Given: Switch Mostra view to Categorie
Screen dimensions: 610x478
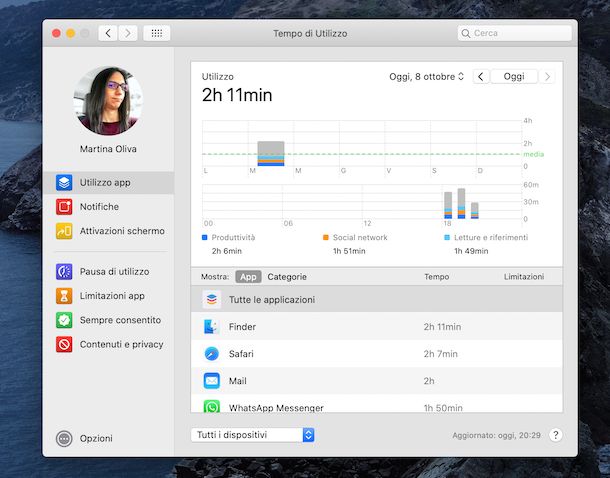Looking at the screenshot, I should [287, 277].
